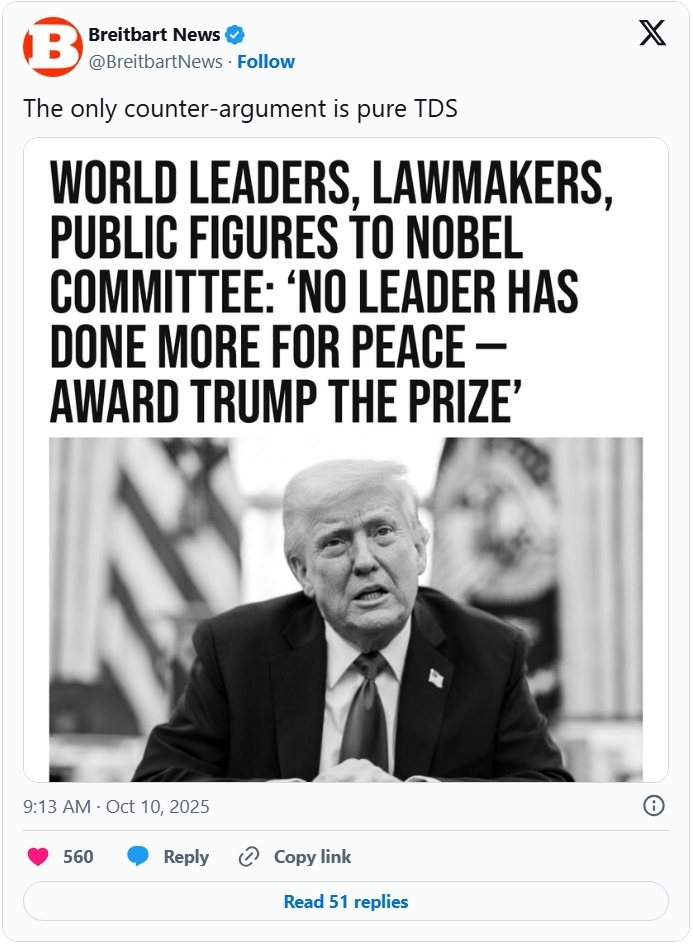
Task: Select the Copy link text
Action: [x=312, y=857]
